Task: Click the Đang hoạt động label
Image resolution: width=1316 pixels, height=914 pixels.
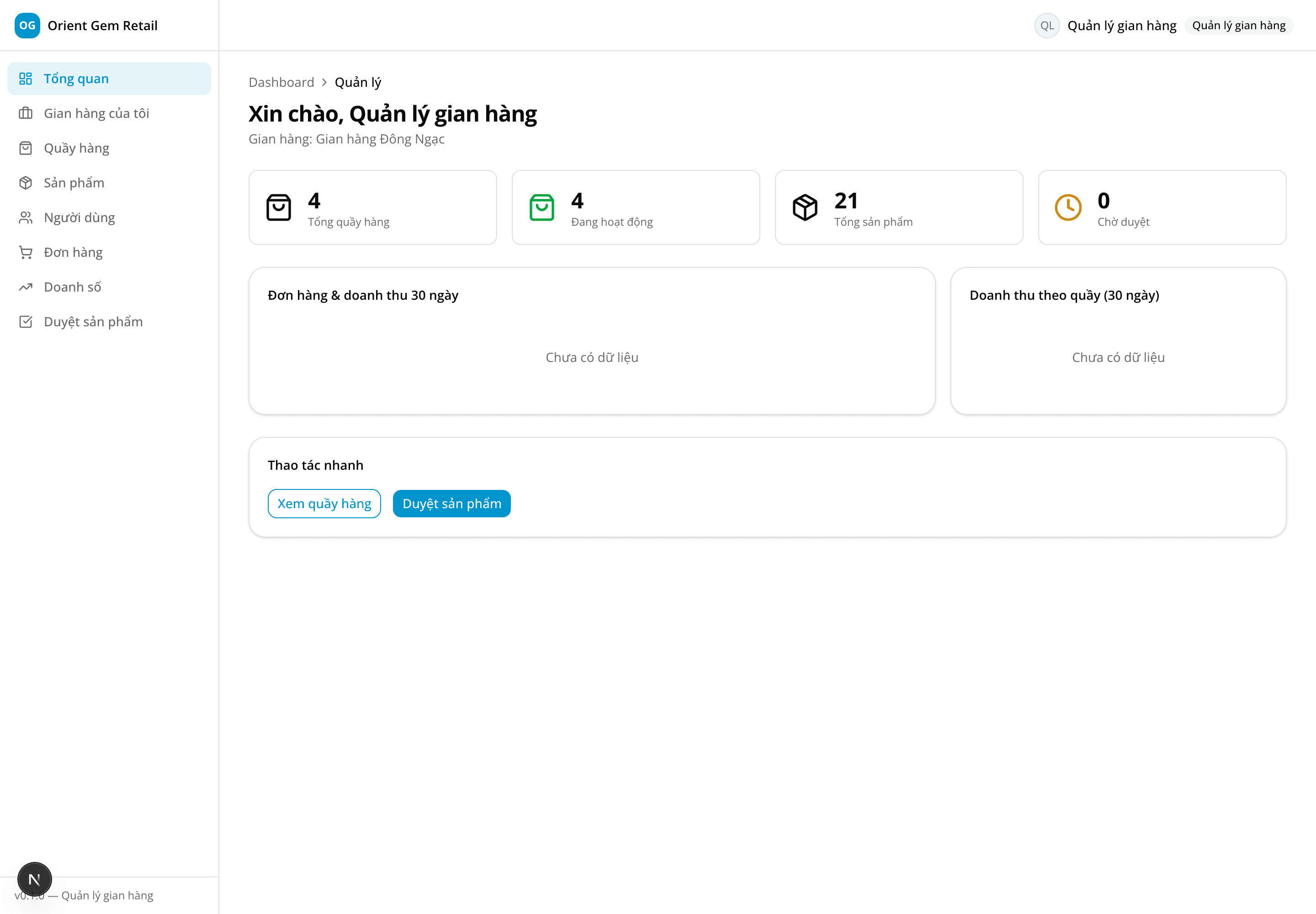Action: click(x=611, y=222)
